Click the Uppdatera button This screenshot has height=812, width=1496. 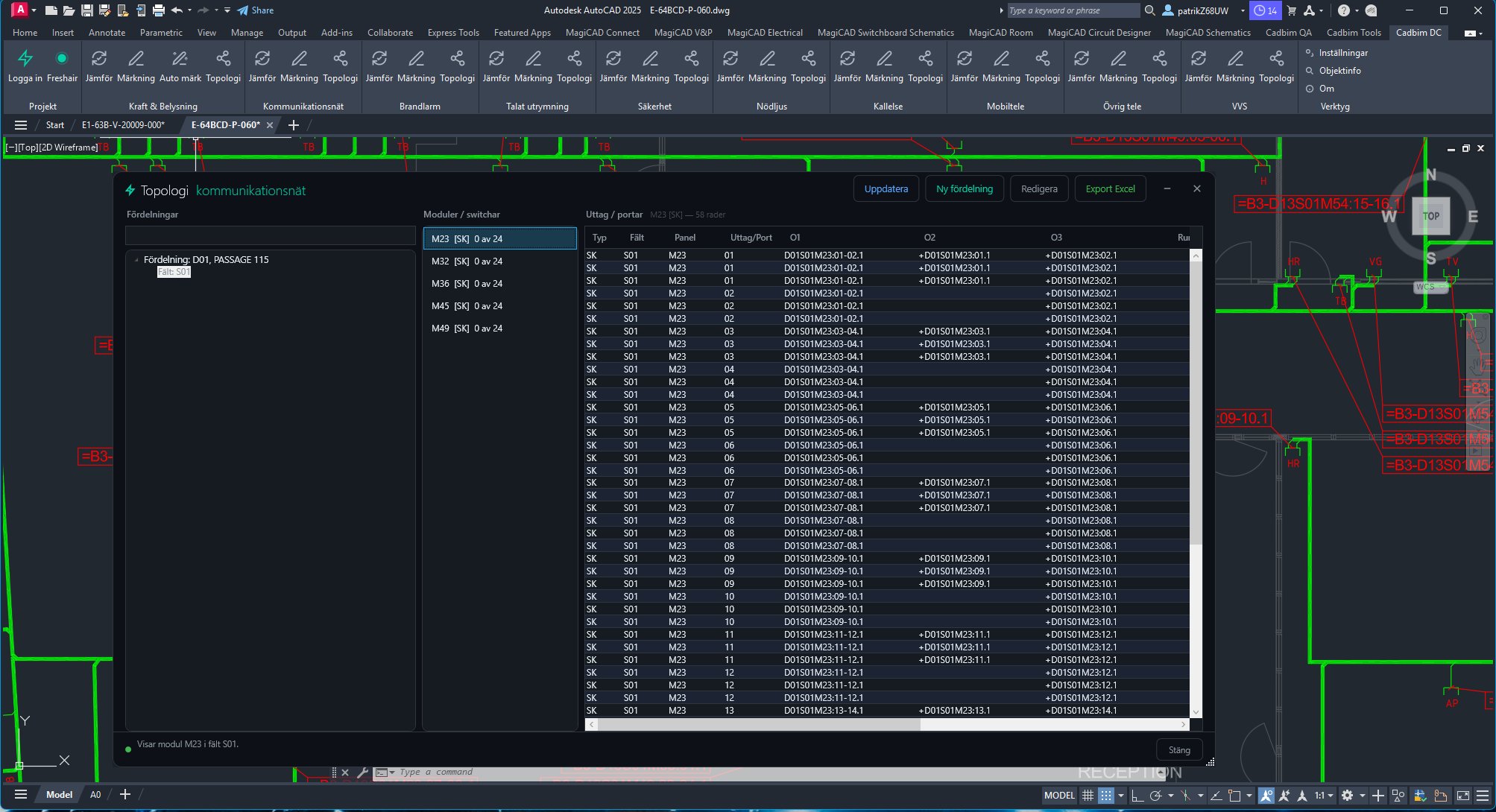(x=886, y=188)
